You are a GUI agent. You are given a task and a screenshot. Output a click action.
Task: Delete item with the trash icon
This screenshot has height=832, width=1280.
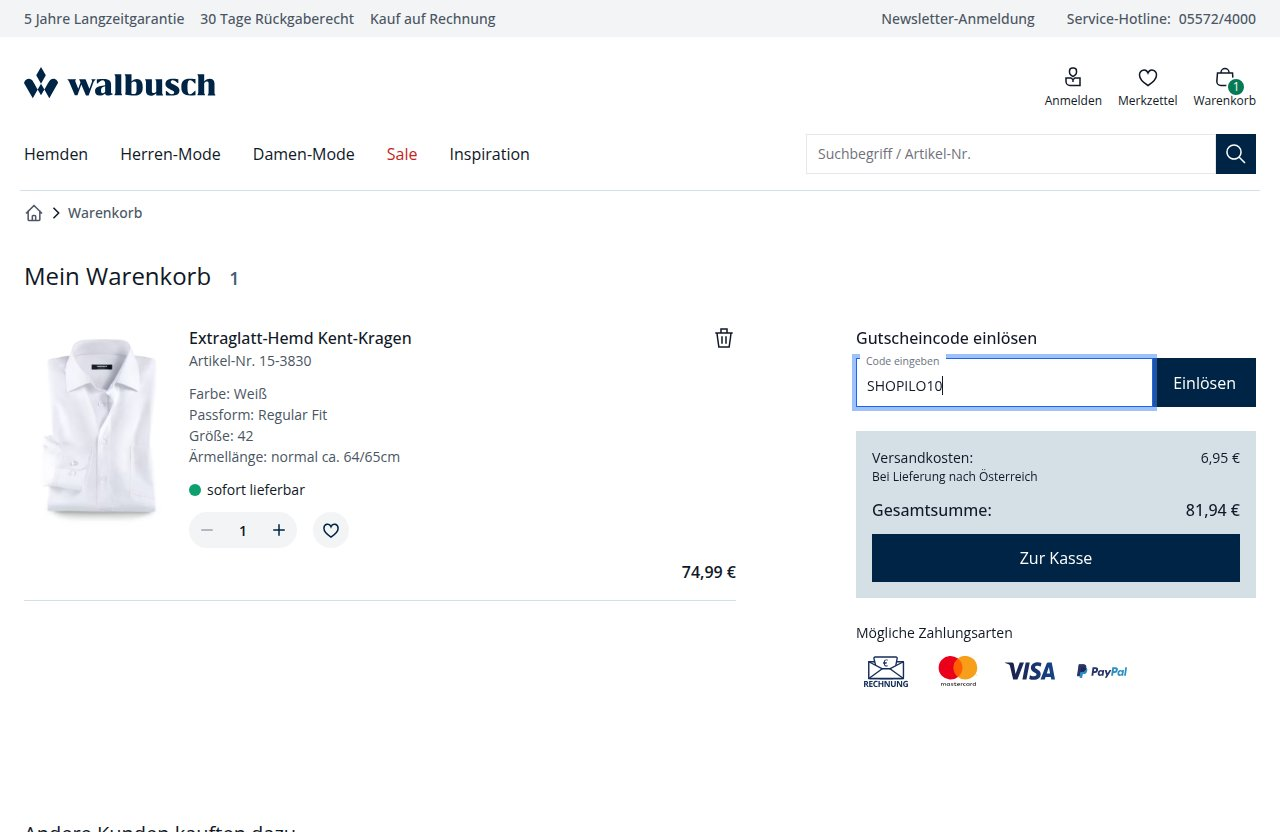[x=724, y=338]
